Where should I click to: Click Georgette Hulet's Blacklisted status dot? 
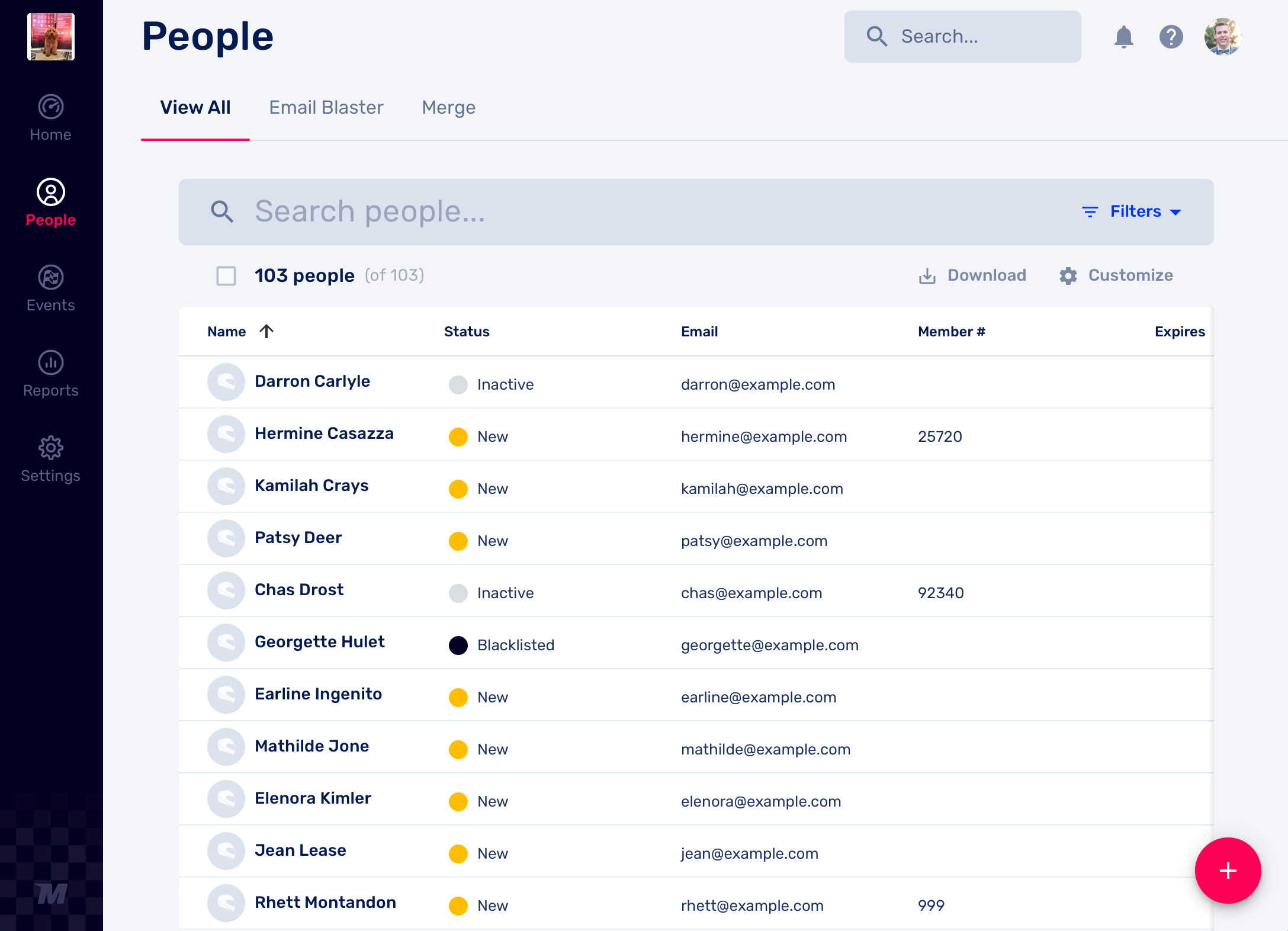pos(458,646)
